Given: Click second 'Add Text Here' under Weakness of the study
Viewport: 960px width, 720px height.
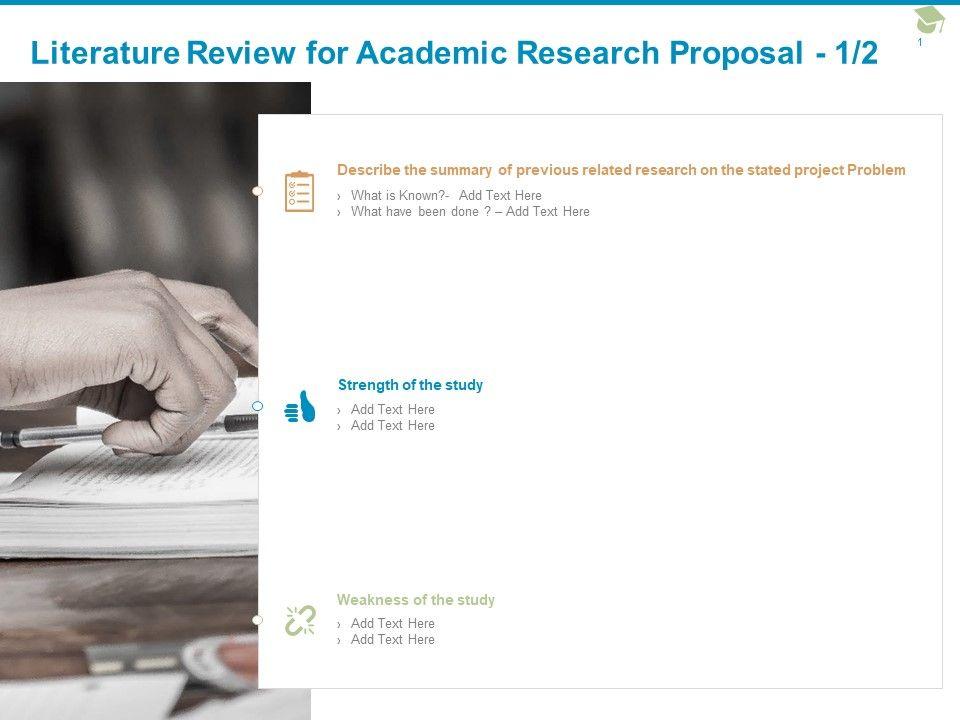Looking at the screenshot, I should pyautogui.click(x=393, y=640).
